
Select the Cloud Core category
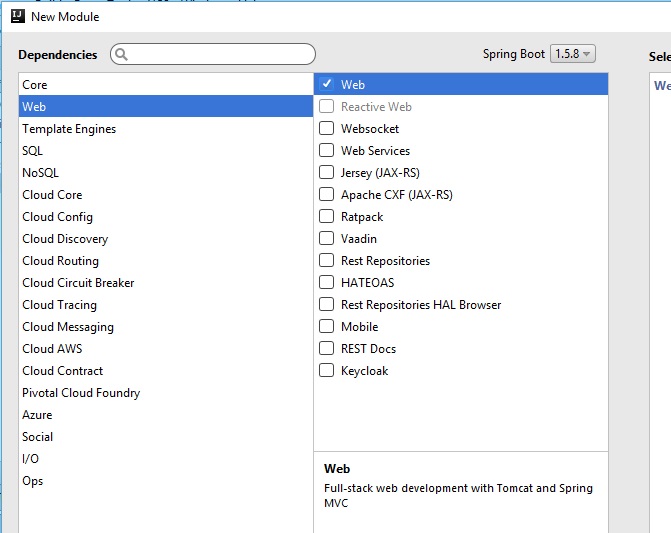point(166,194)
